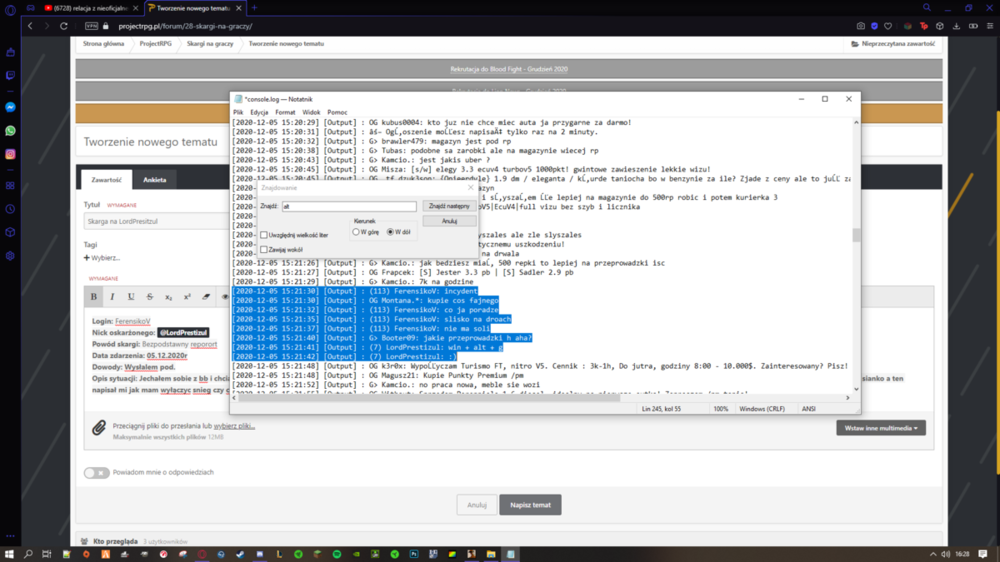Go back to the previous page
The image size is (1000, 562).
30,26
